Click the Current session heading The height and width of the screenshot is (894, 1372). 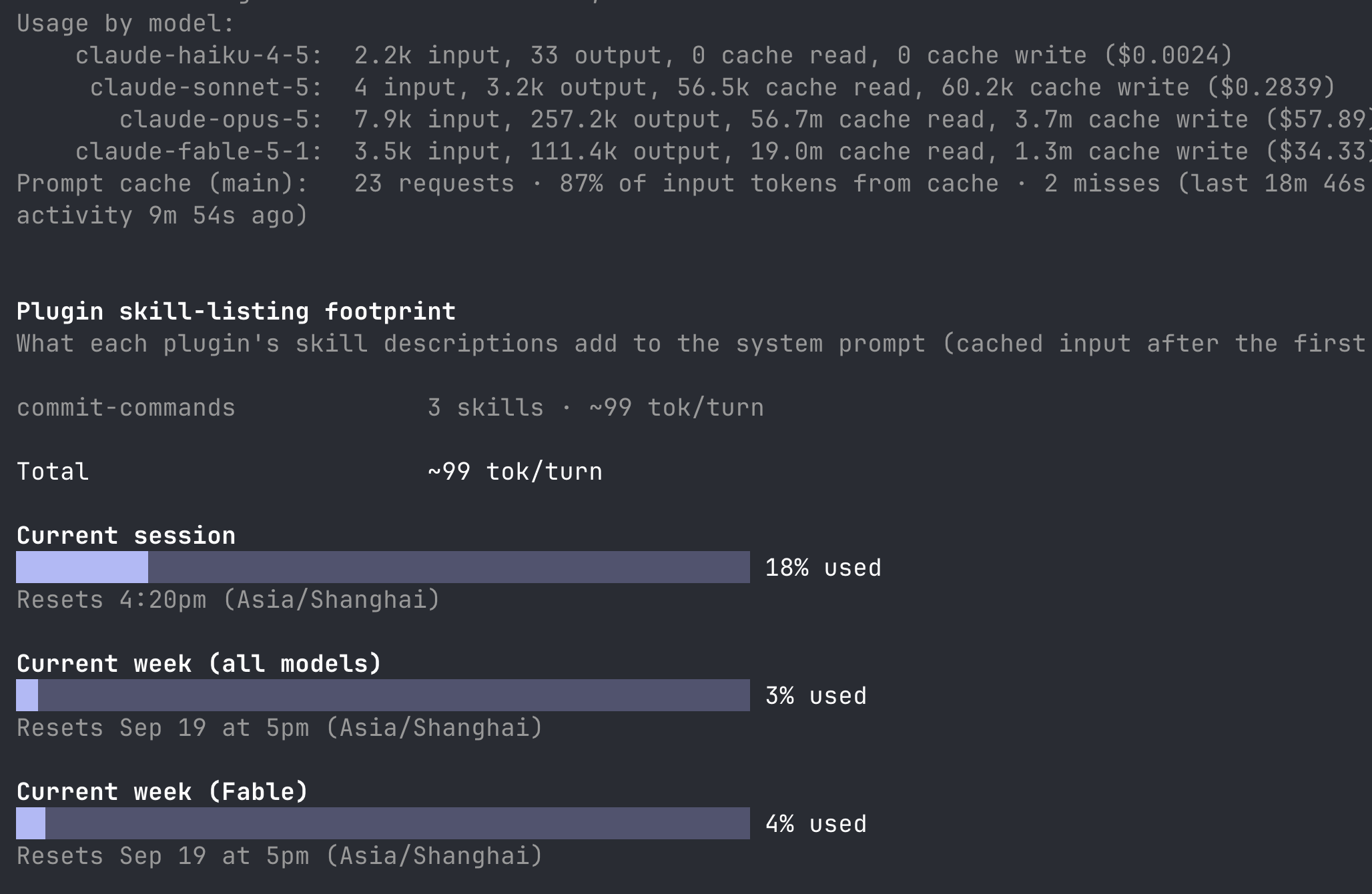coord(126,536)
